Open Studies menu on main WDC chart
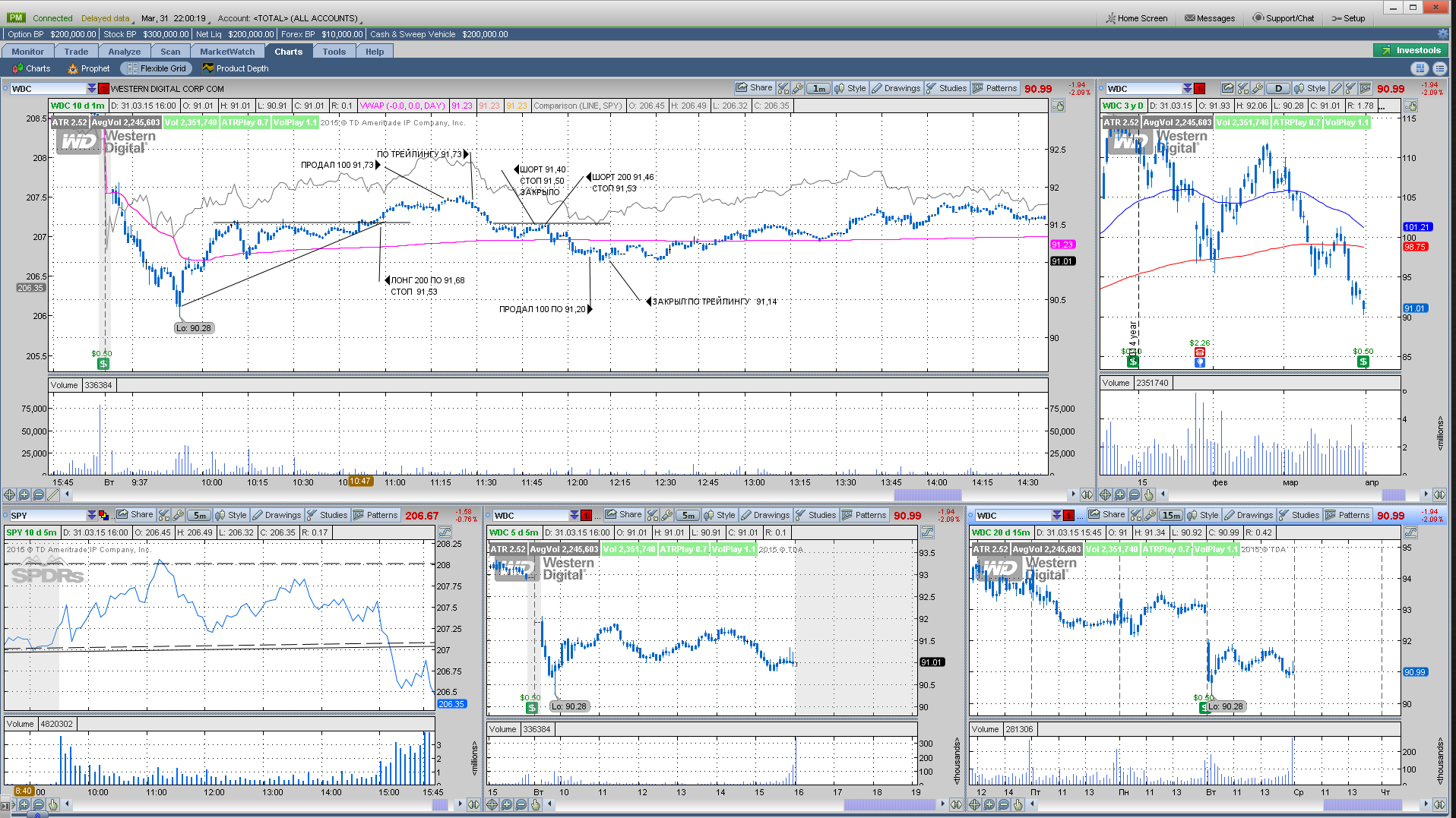 (947, 88)
